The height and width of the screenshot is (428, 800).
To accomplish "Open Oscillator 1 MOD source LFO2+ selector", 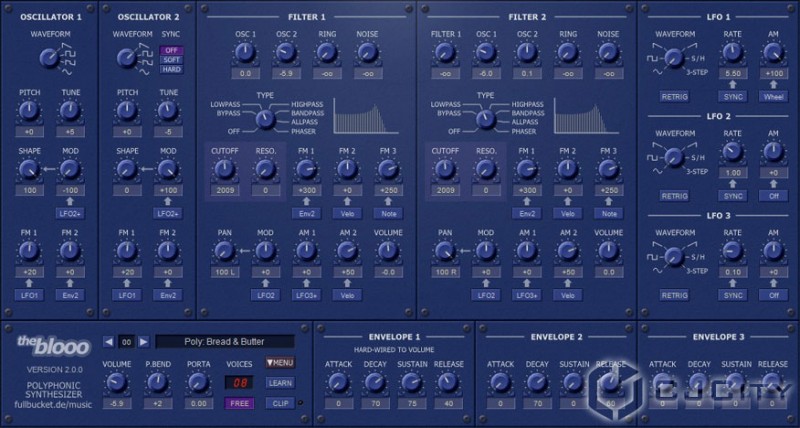I will point(70,213).
